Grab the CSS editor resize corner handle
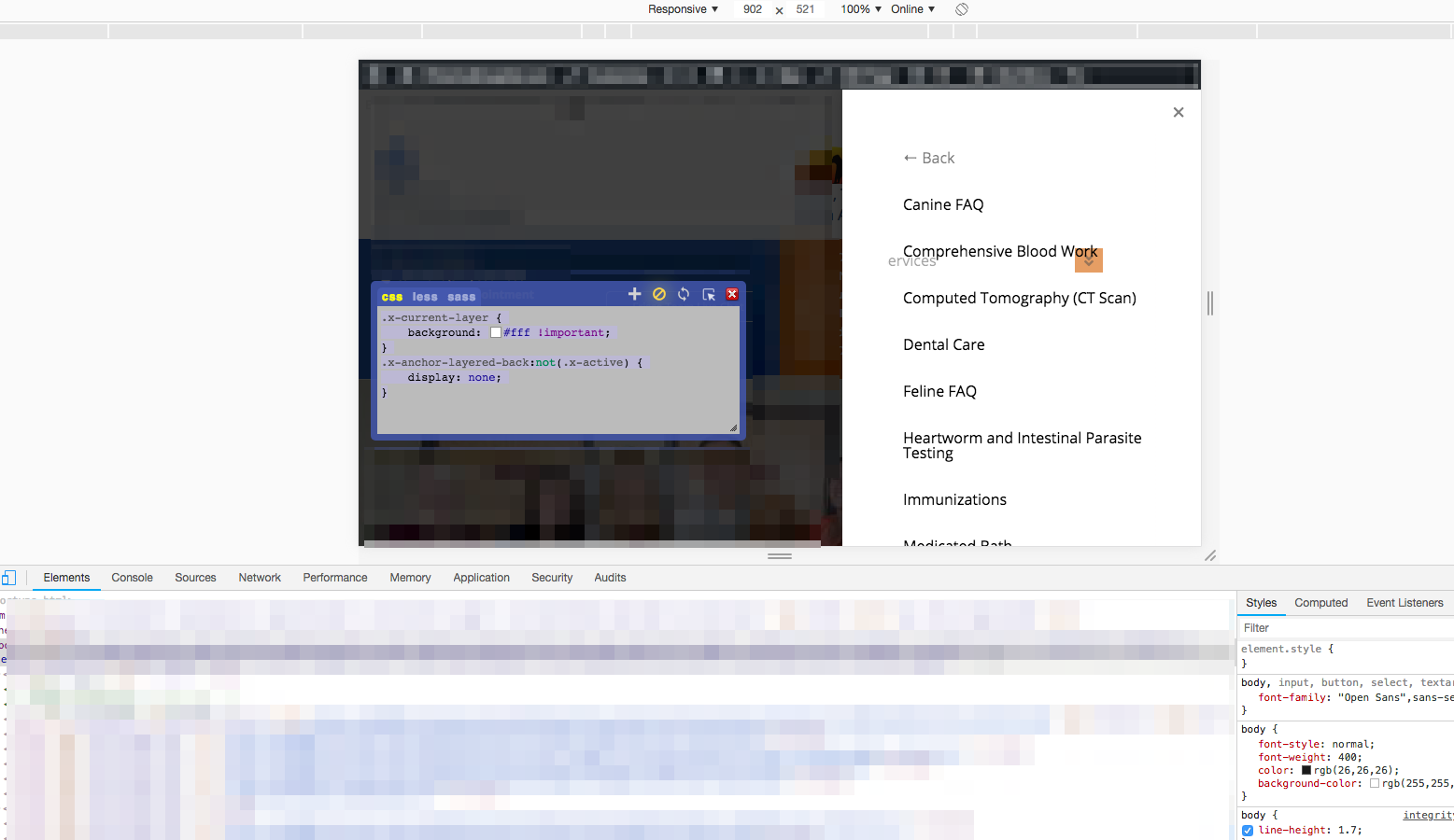Screen dimensions: 1454x840 point(733,427)
